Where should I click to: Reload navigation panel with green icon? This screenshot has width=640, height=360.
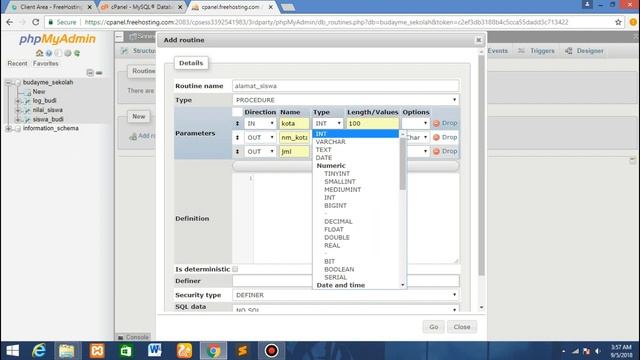point(77,53)
